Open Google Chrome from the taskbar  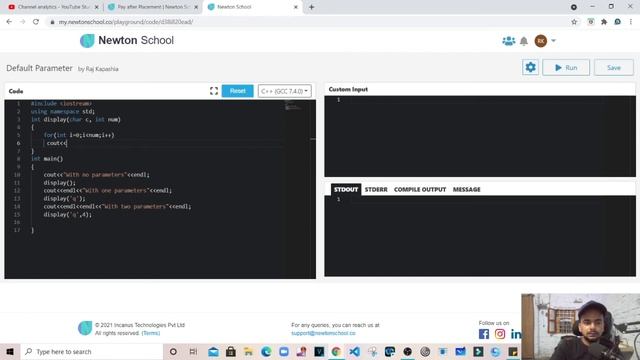point(336,351)
